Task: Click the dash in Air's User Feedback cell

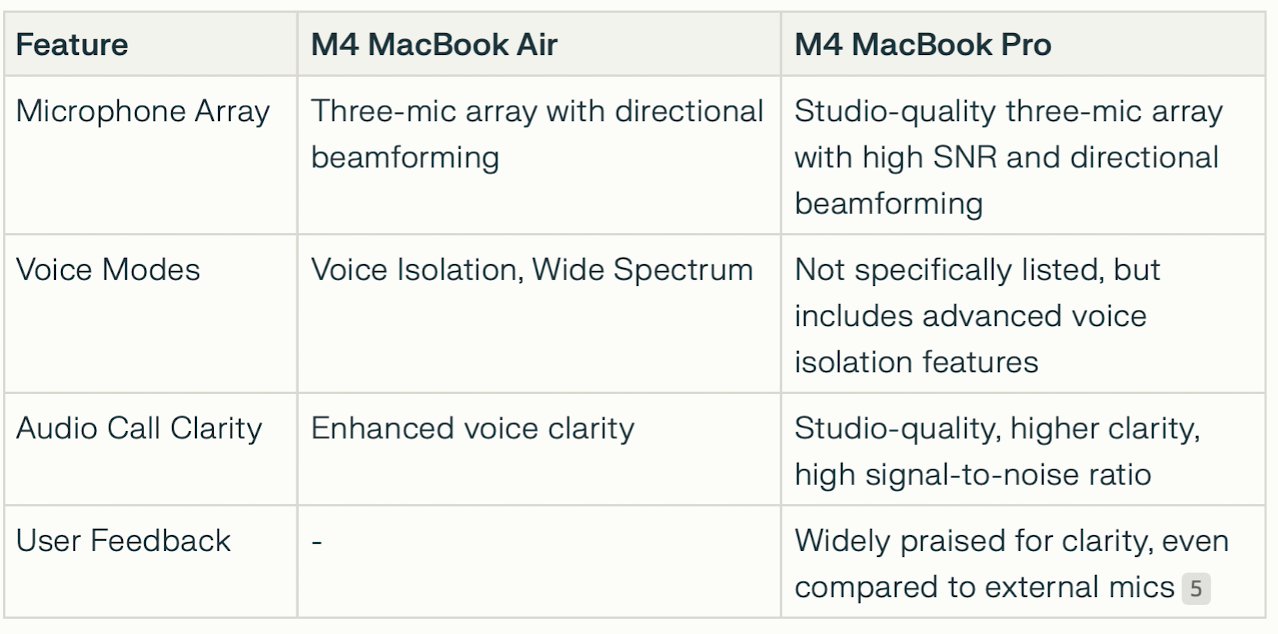Action: 316,541
